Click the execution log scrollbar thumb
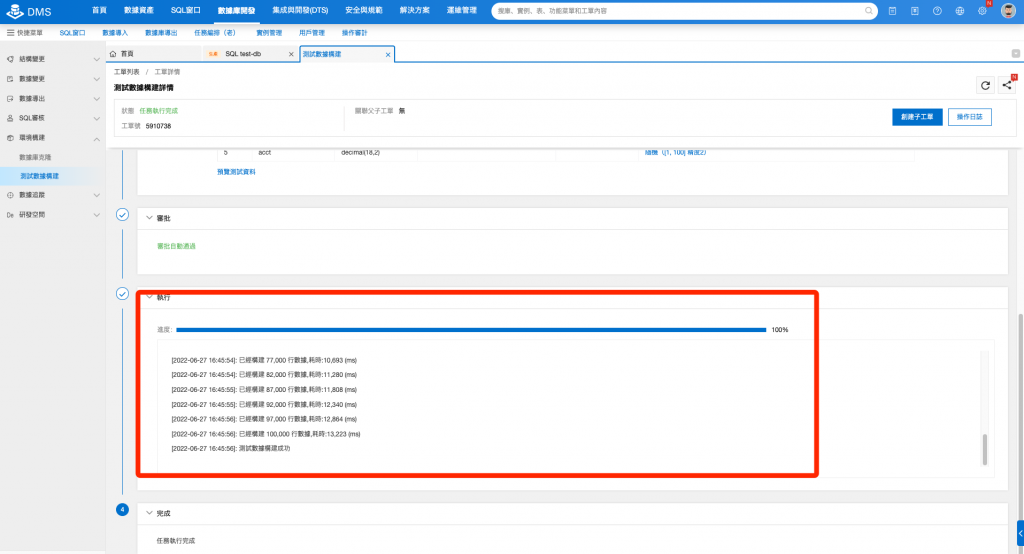The width and height of the screenshot is (1024, 554). [x=984, y=449]
